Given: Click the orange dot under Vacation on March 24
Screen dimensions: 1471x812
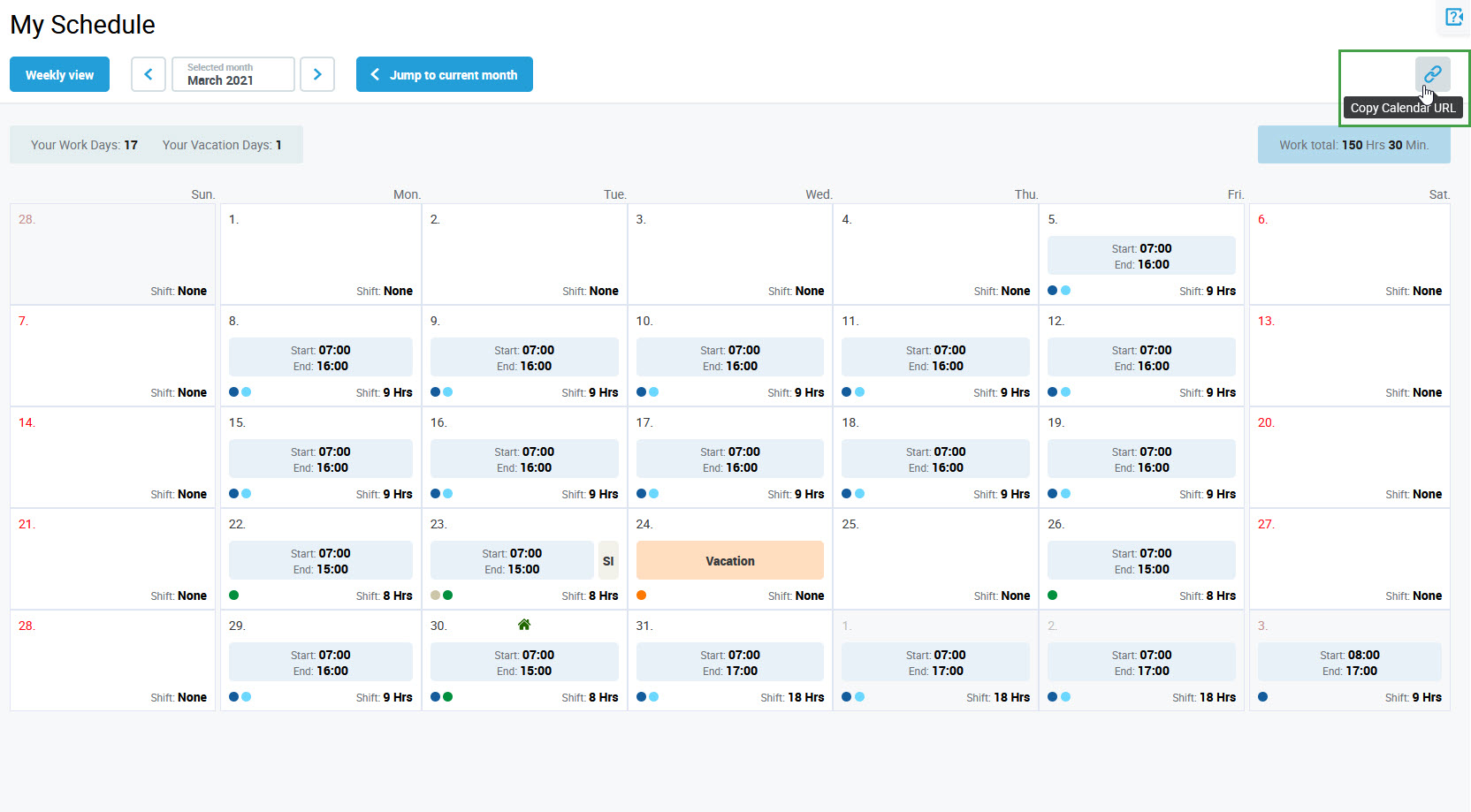Looking at the screenshot, I should point(642,596).
